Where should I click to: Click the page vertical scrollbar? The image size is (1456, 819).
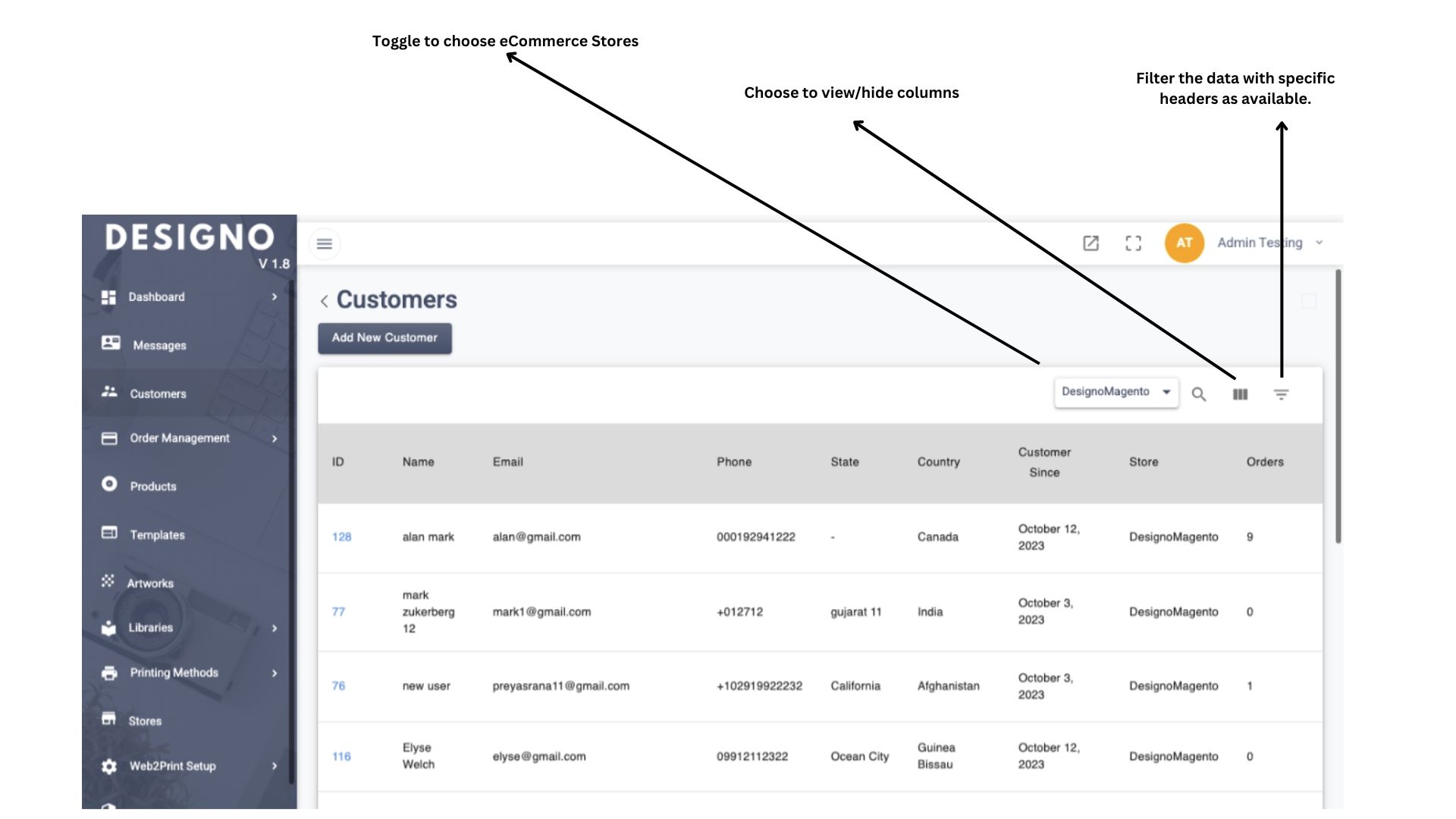[x=1338, y=406]
